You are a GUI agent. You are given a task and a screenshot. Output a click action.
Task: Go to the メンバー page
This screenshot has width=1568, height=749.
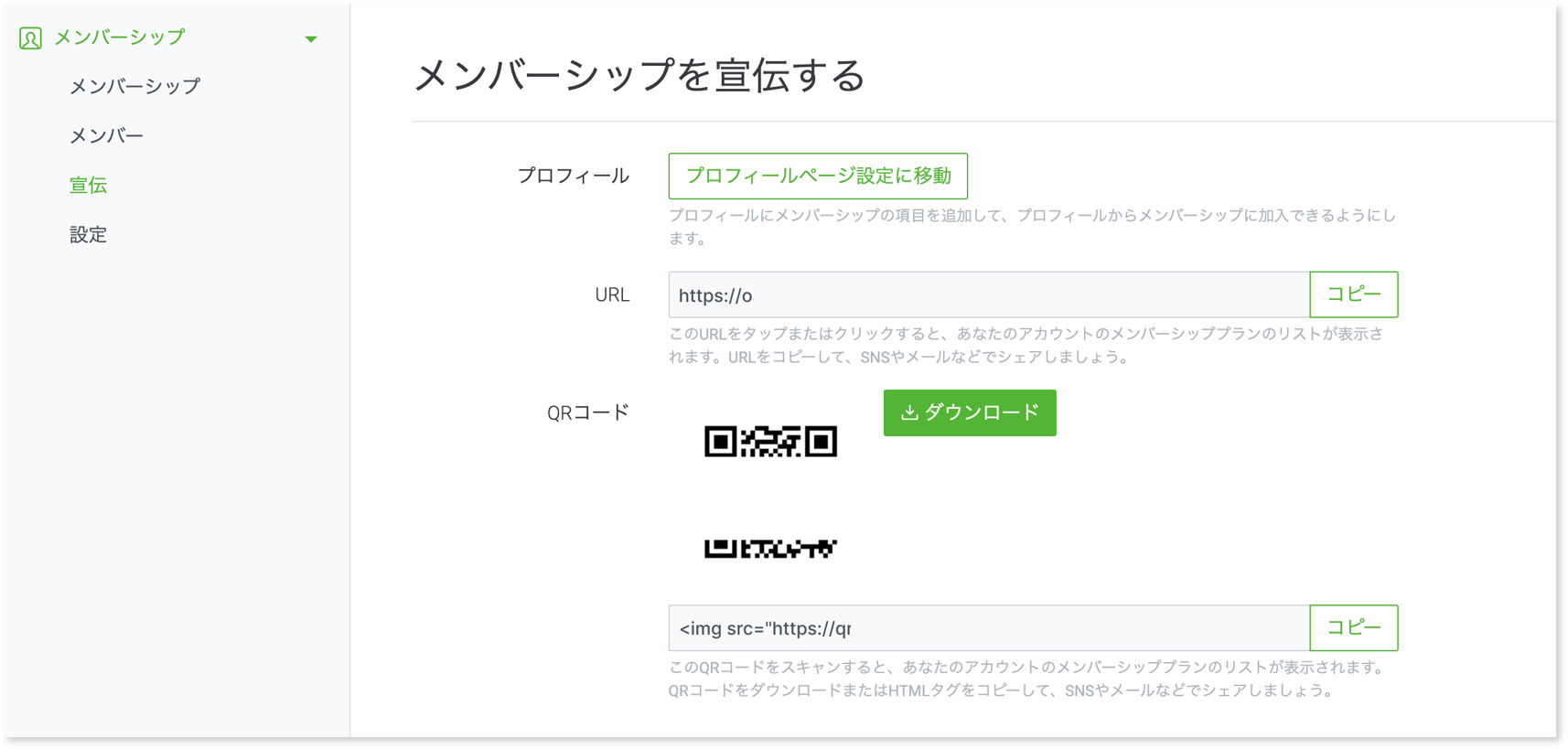tap(106, 135)
